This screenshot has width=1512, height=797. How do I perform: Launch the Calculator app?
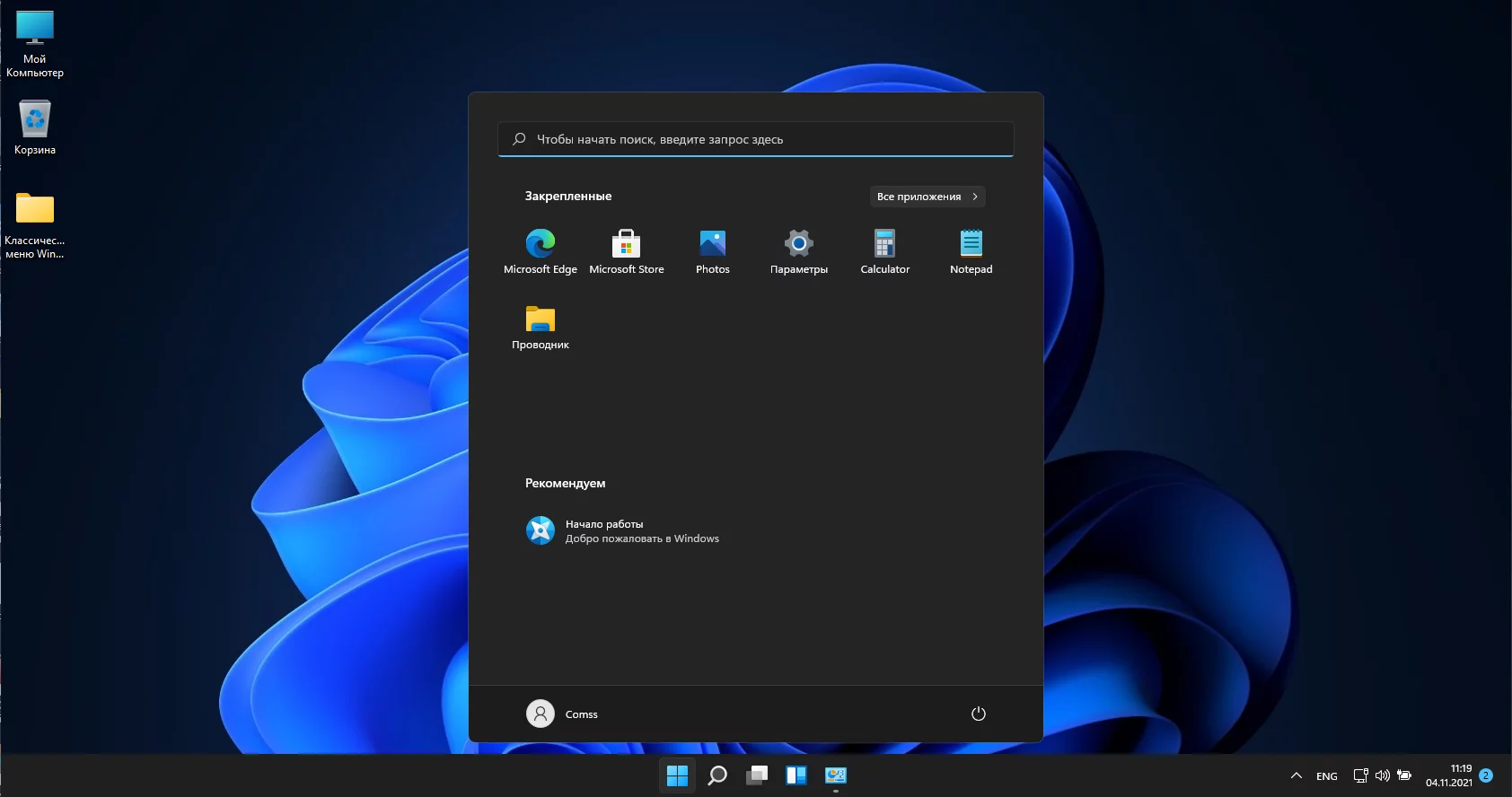884,250
